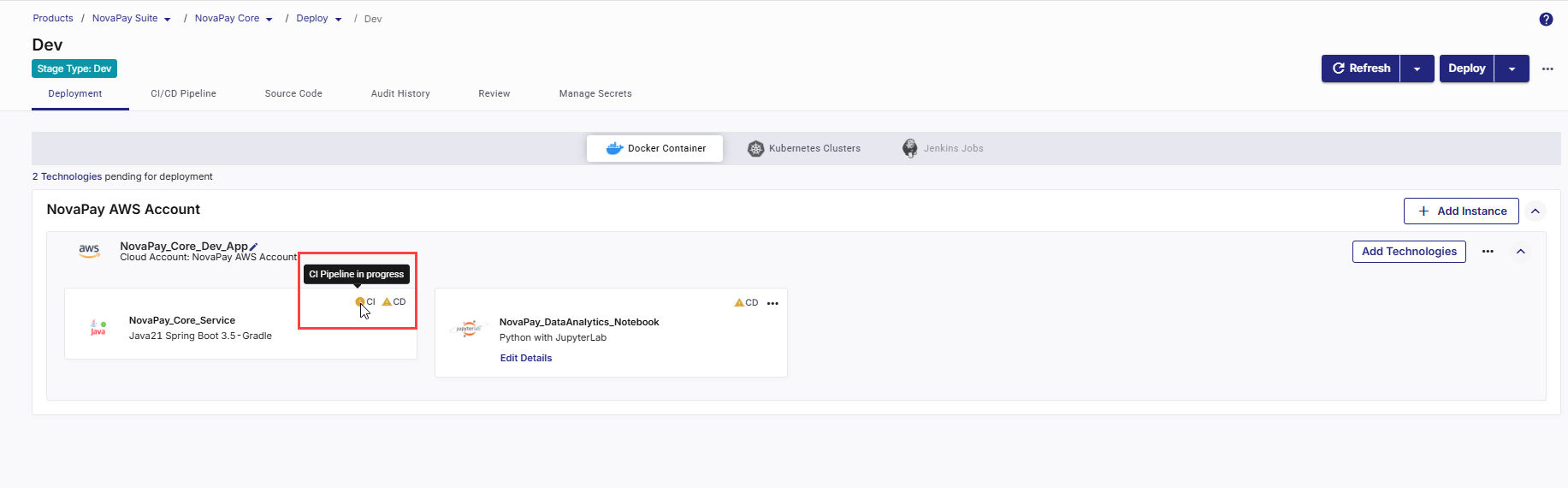Expand the Deploy breadcrumb dropdown
The image size is (1568, 488).
(338, 19)
